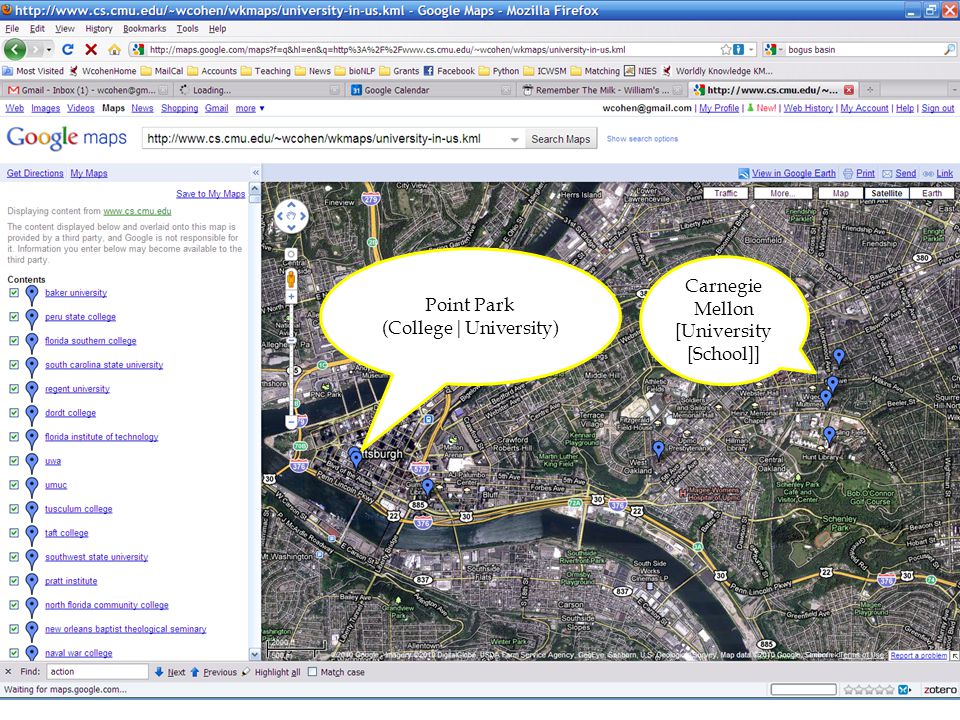The width and height of the screenshot is (960, 720).
Task: Bookmark page with star icon in URL bar
Action: [x=726, y=50]
